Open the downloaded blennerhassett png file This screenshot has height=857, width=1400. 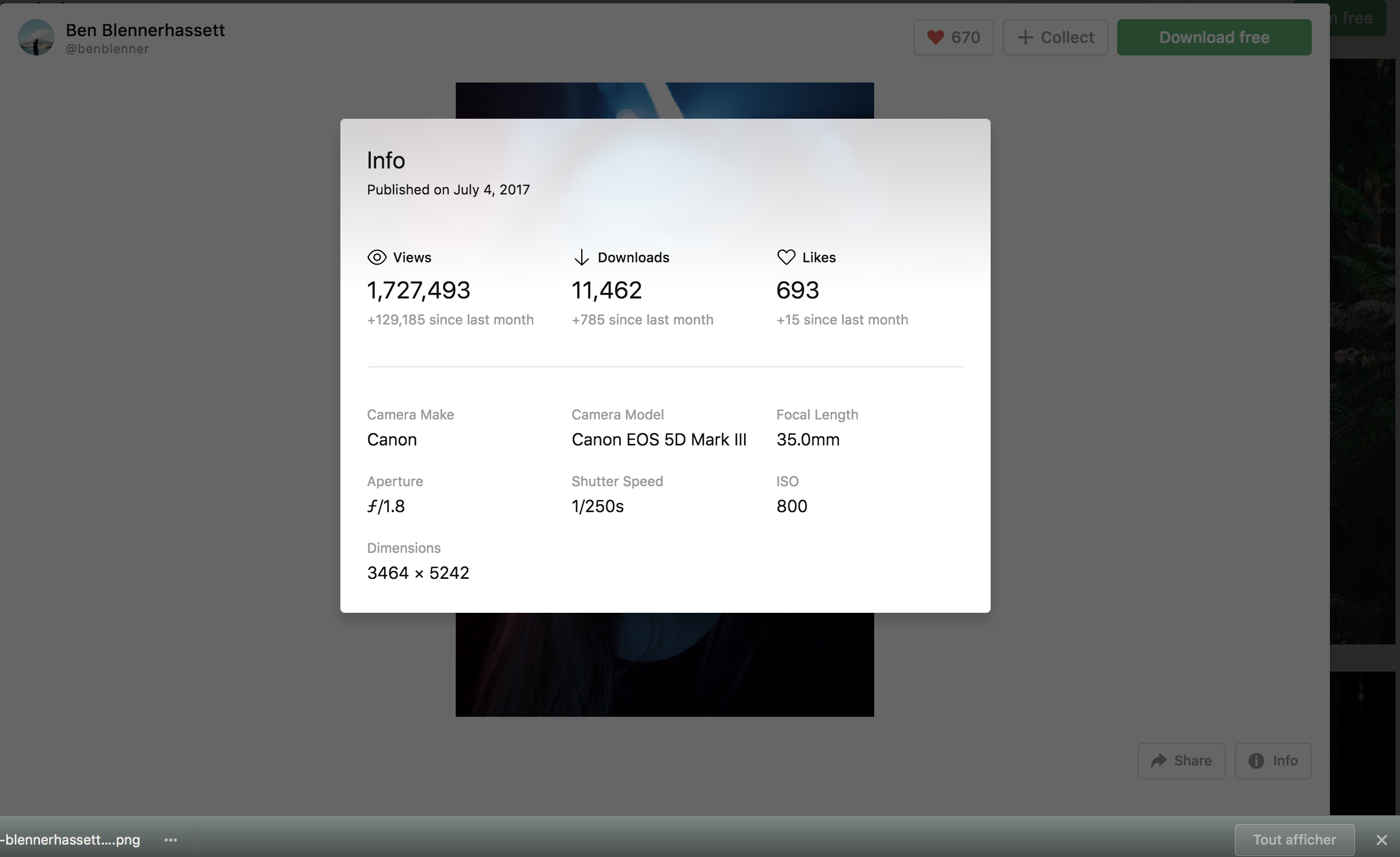71,839
